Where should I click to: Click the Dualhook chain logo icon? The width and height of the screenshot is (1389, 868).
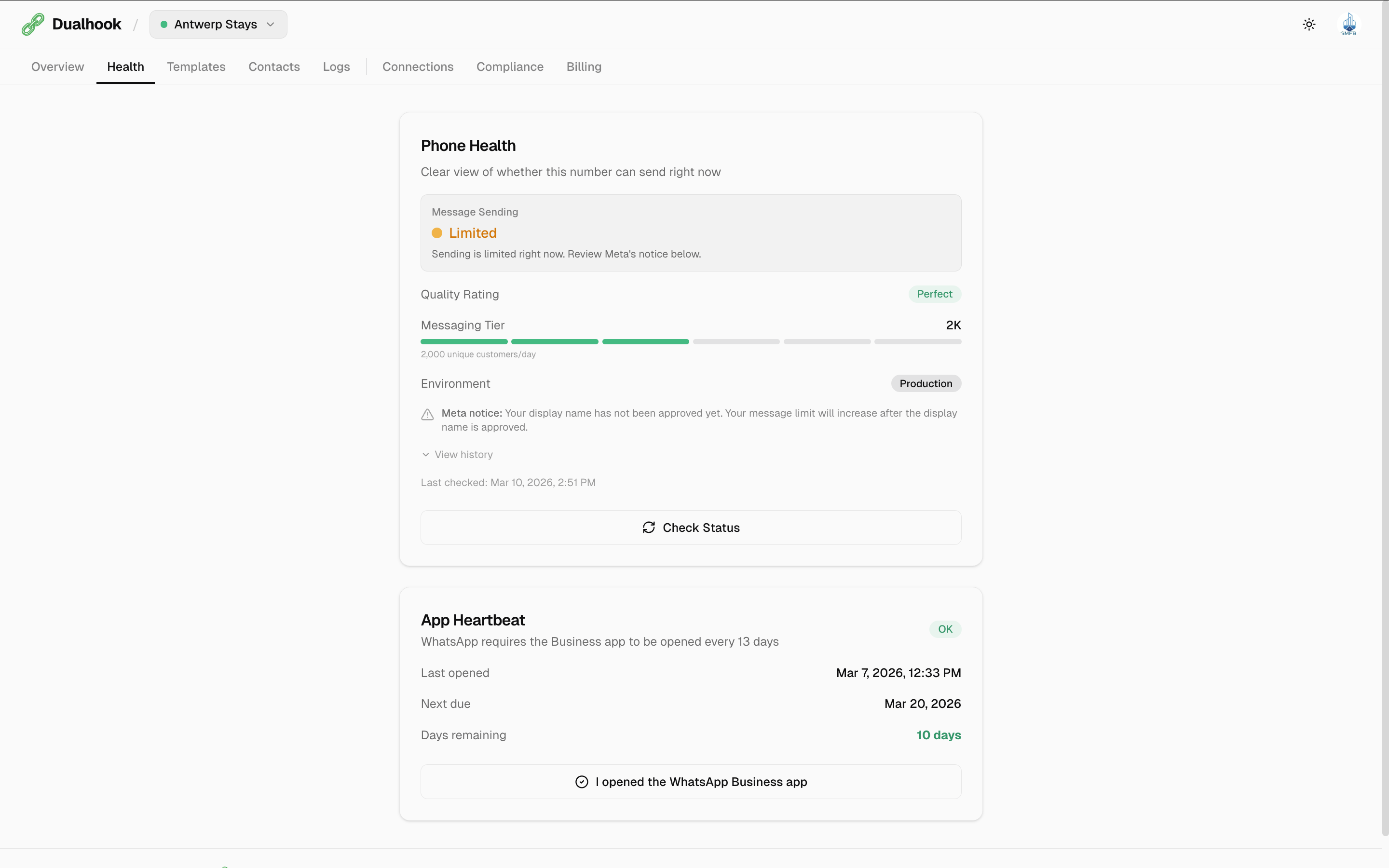tap(33, 24)
